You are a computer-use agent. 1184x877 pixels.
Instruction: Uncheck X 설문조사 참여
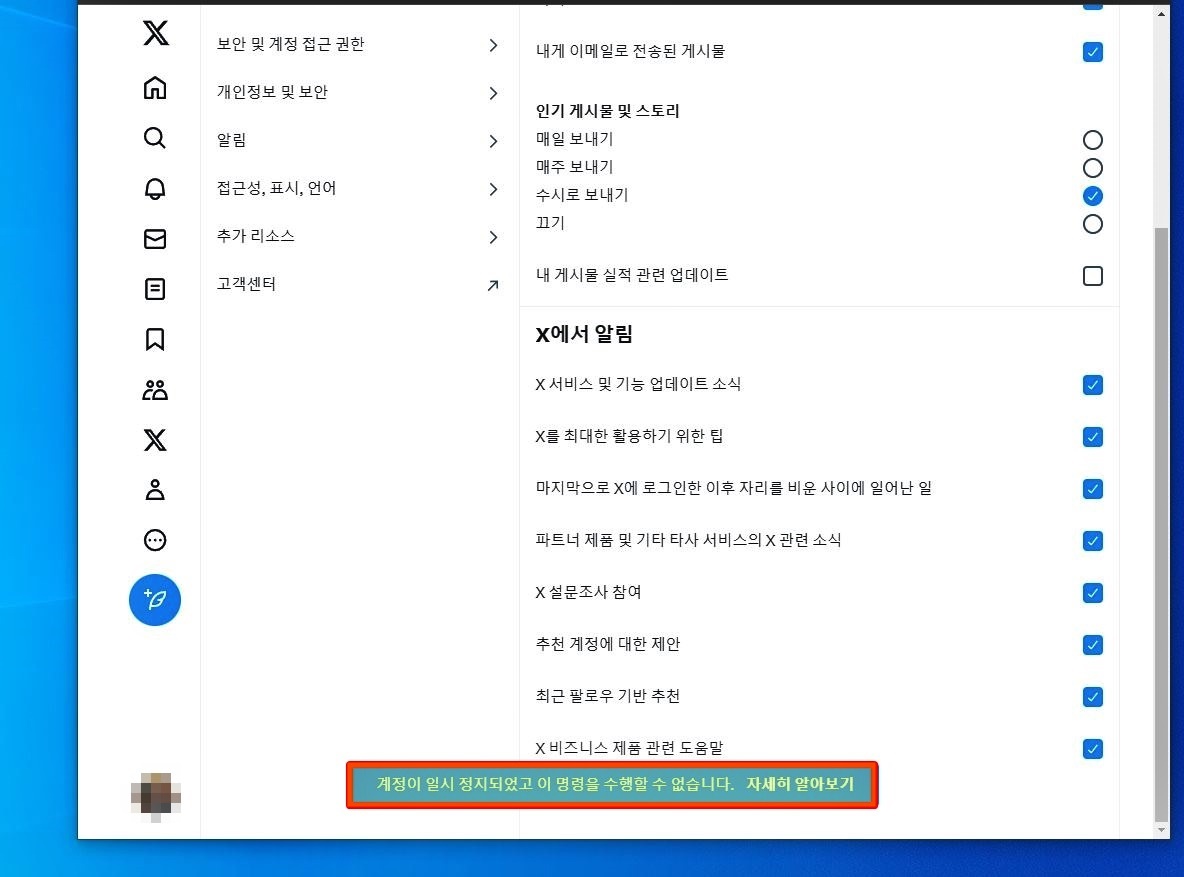[1092, 593]
